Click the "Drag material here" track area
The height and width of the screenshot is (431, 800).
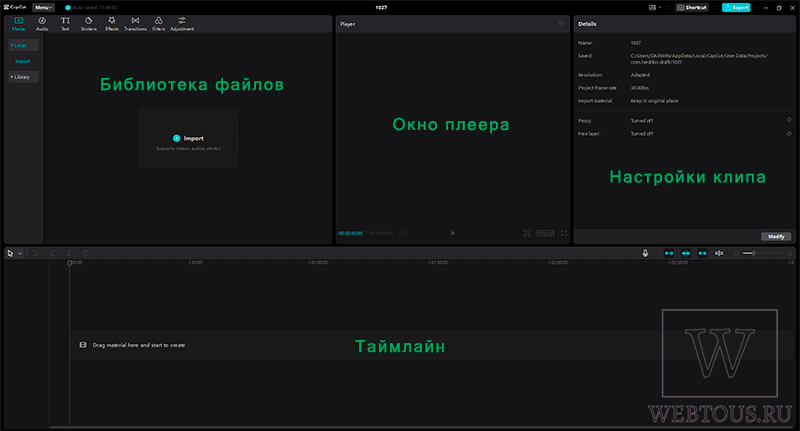(x=432, y=345)
